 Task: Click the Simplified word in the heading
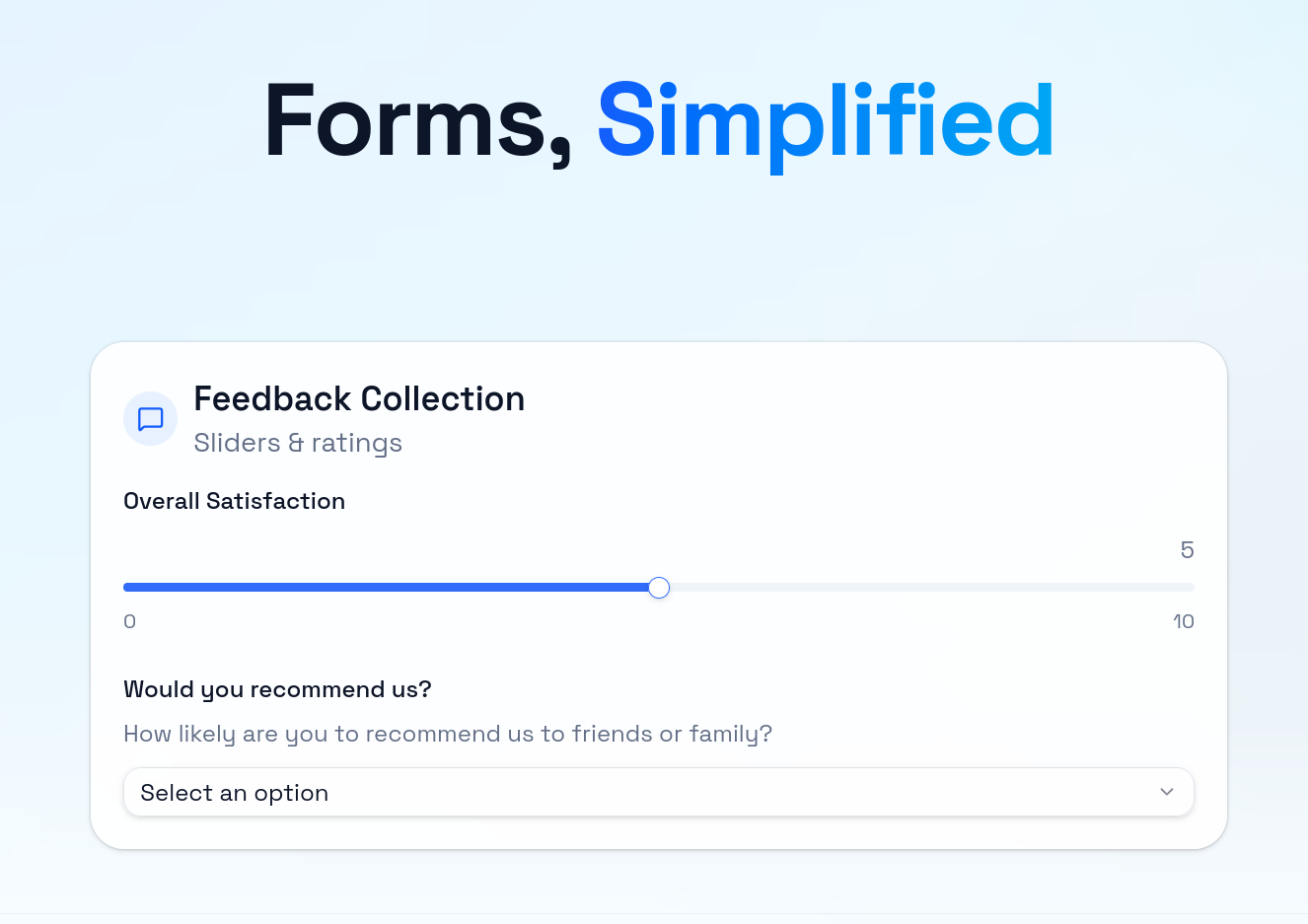[x=824, y=120]
